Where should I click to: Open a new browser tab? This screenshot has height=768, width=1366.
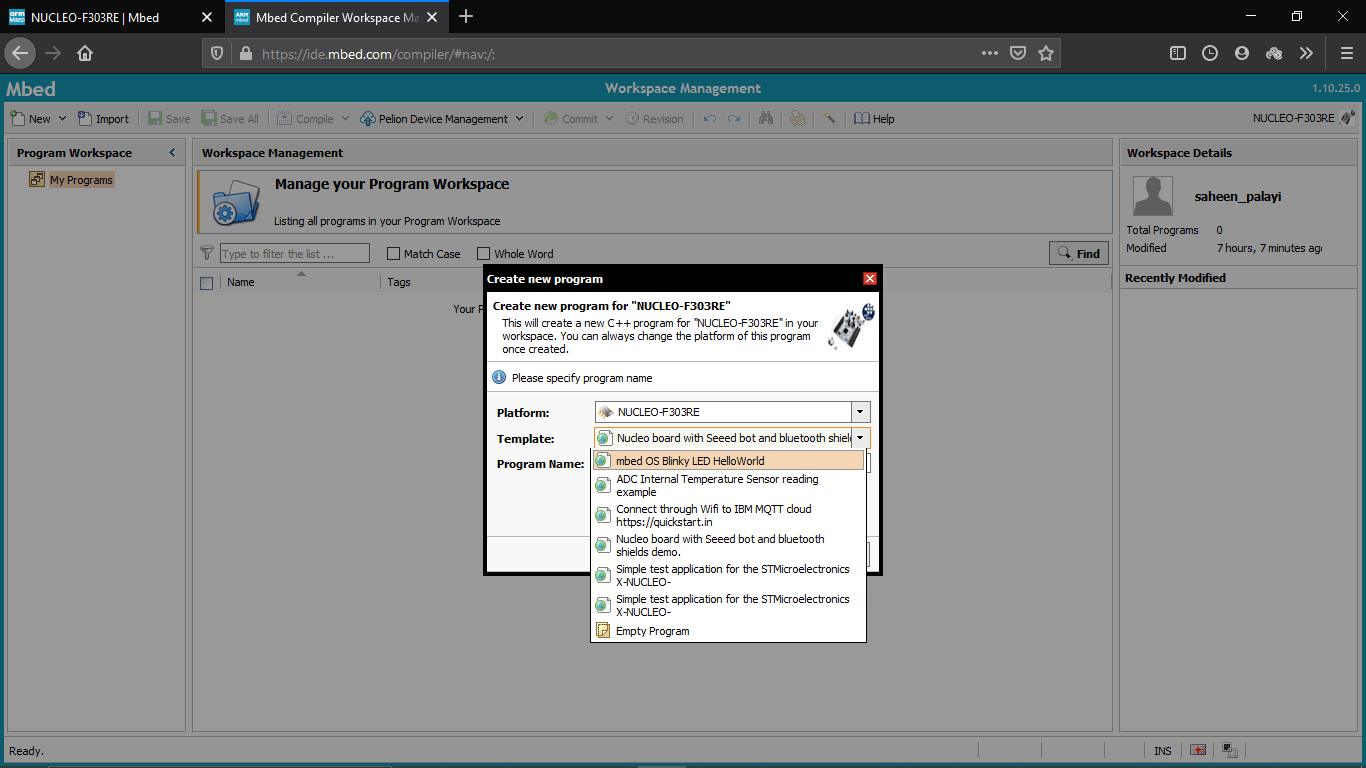point(466,16)
